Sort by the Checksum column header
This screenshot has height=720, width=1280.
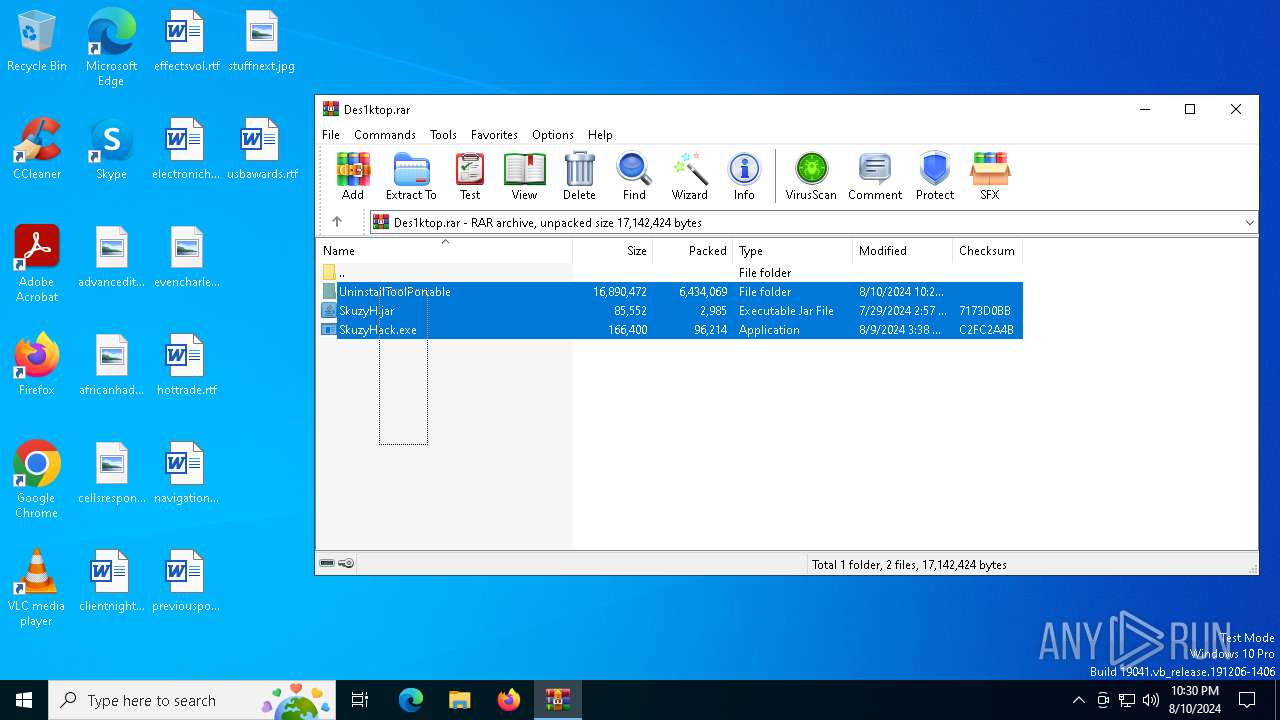pyautogui.click(x=987, y=251)
